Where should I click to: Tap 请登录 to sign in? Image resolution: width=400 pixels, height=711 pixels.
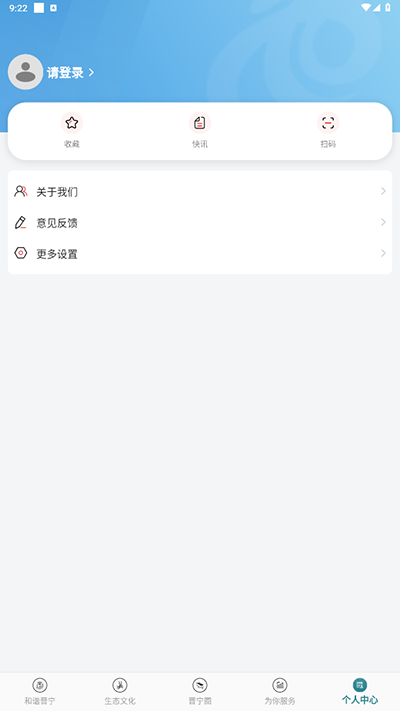[65, 73]
